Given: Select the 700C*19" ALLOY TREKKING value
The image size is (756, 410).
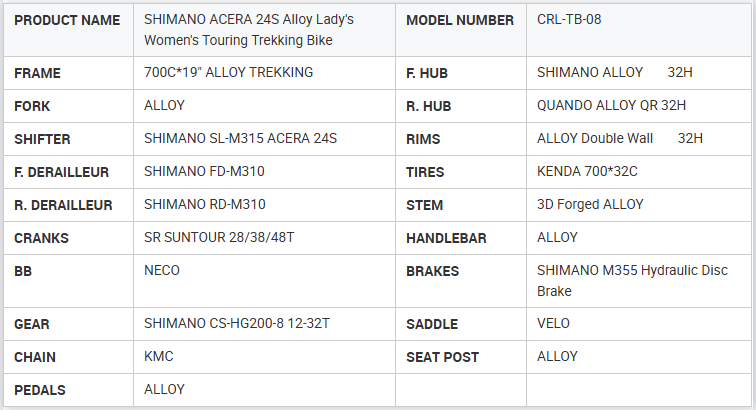Looking at the screenshot, I should pos(228,72).
